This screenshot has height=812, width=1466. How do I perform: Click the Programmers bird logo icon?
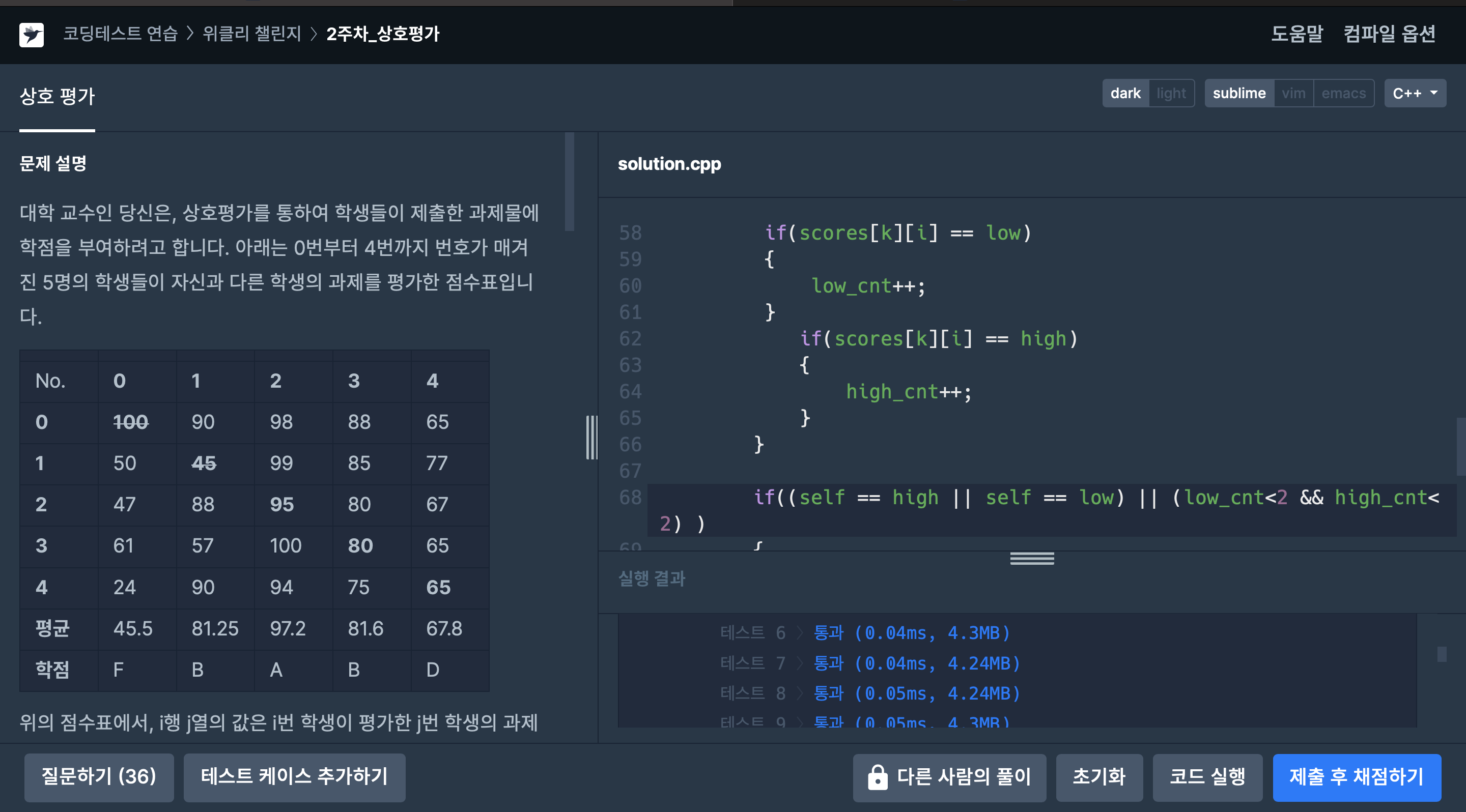31,35
